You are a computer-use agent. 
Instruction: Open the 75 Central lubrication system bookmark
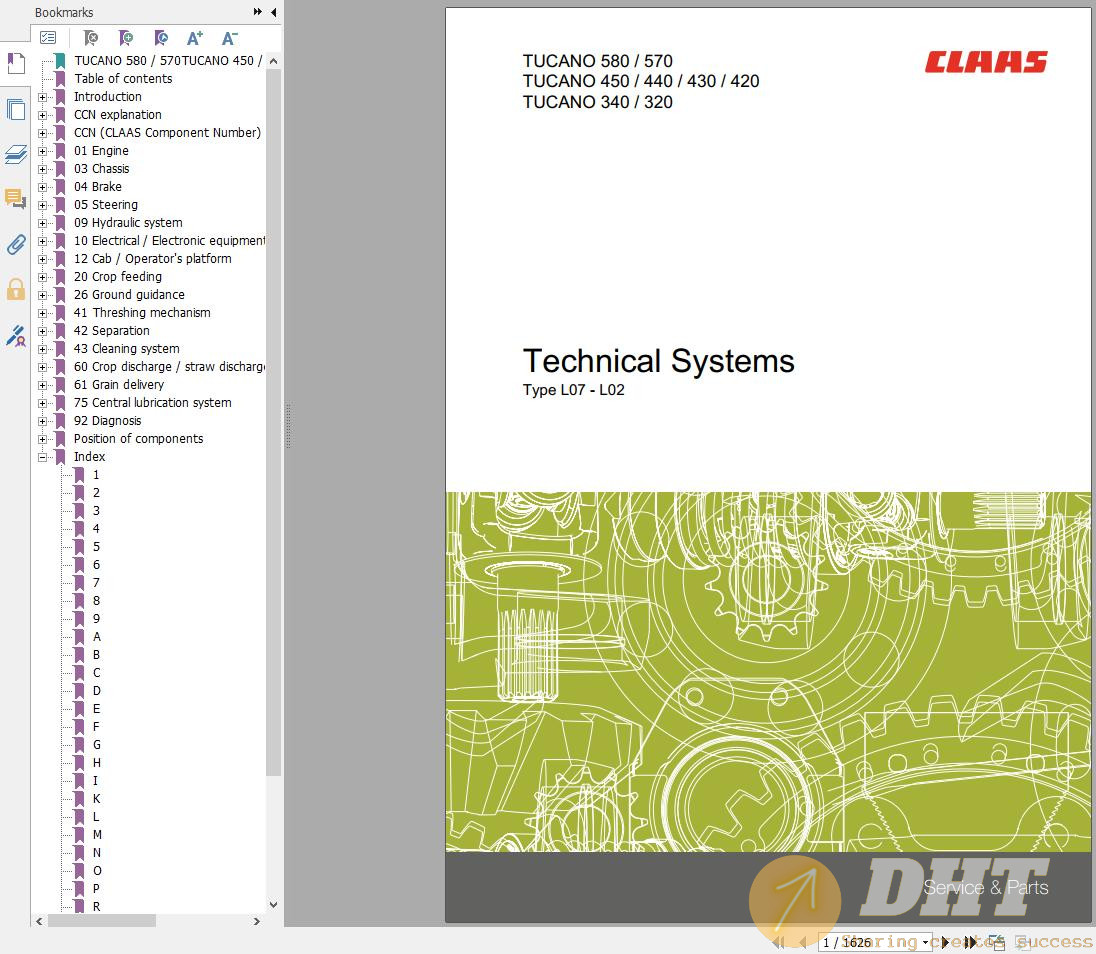click(x=152, y=403)
